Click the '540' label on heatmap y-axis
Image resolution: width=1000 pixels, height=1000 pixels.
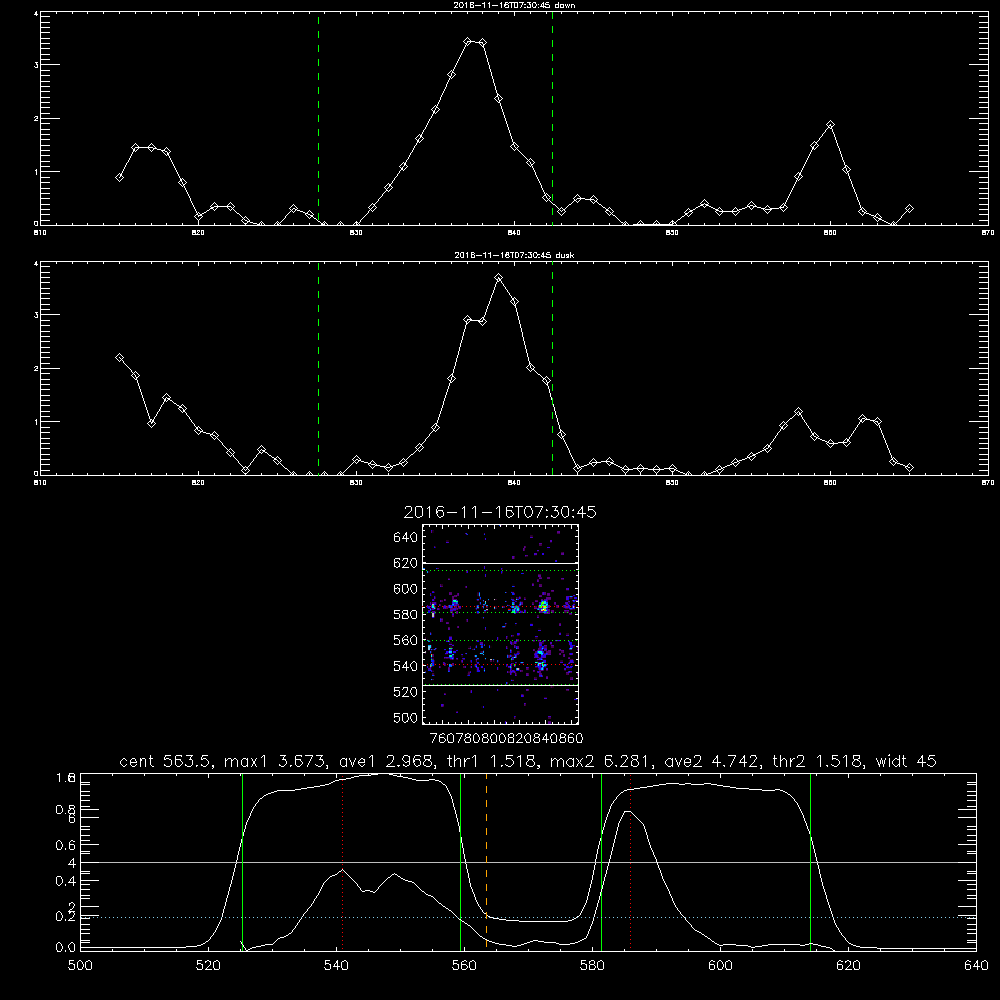coord(406,666)
